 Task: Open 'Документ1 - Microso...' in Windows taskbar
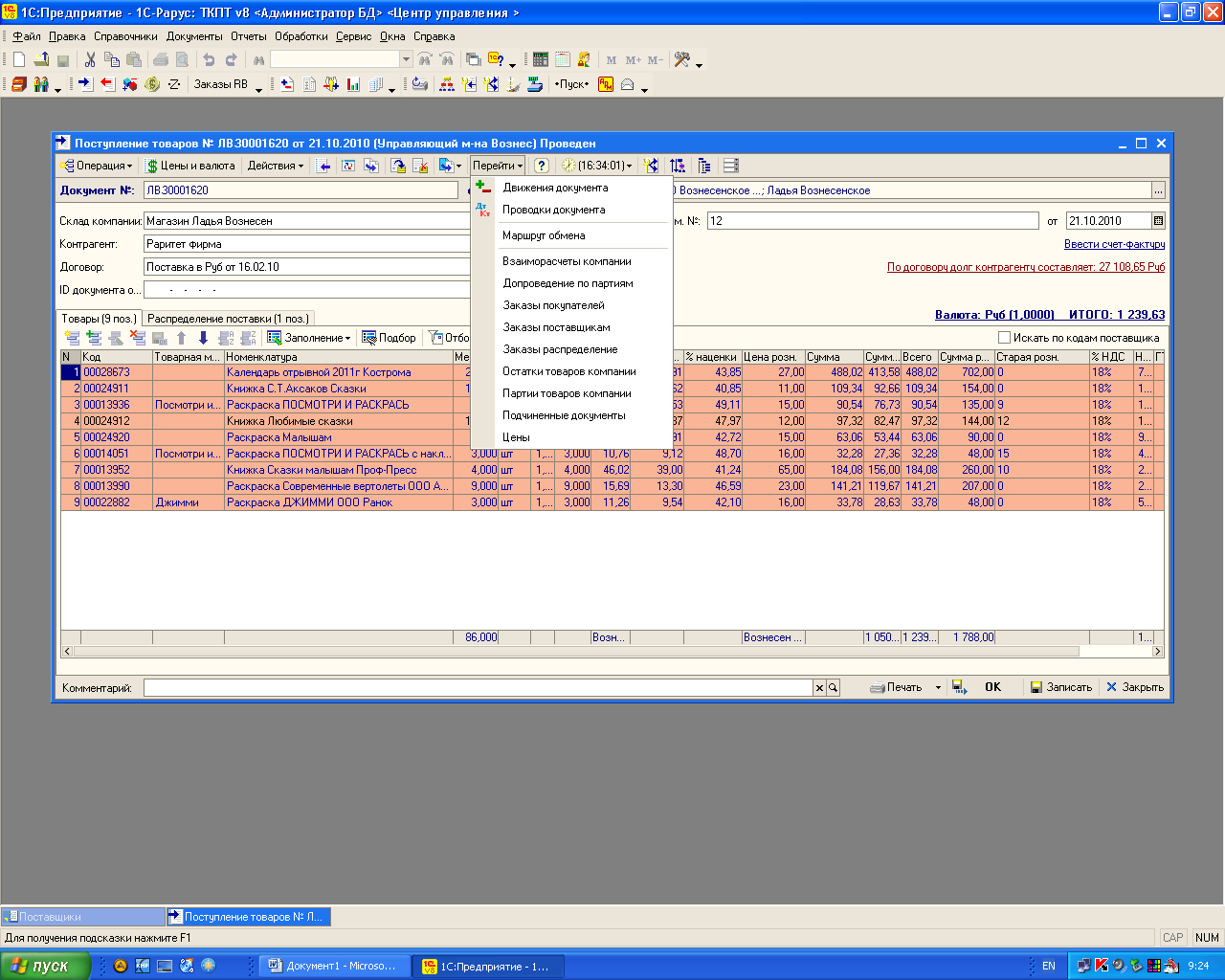click(x=334, y=967)
